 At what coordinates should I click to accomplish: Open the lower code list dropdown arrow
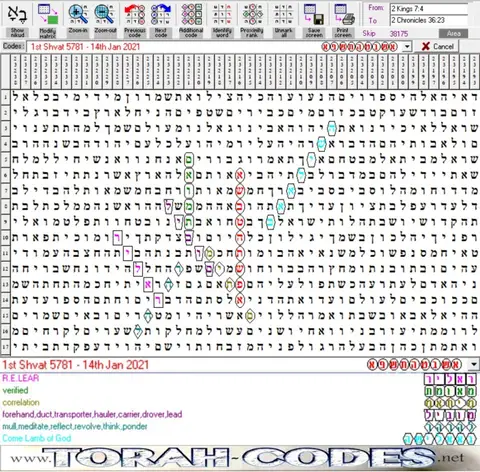(473, 364)
